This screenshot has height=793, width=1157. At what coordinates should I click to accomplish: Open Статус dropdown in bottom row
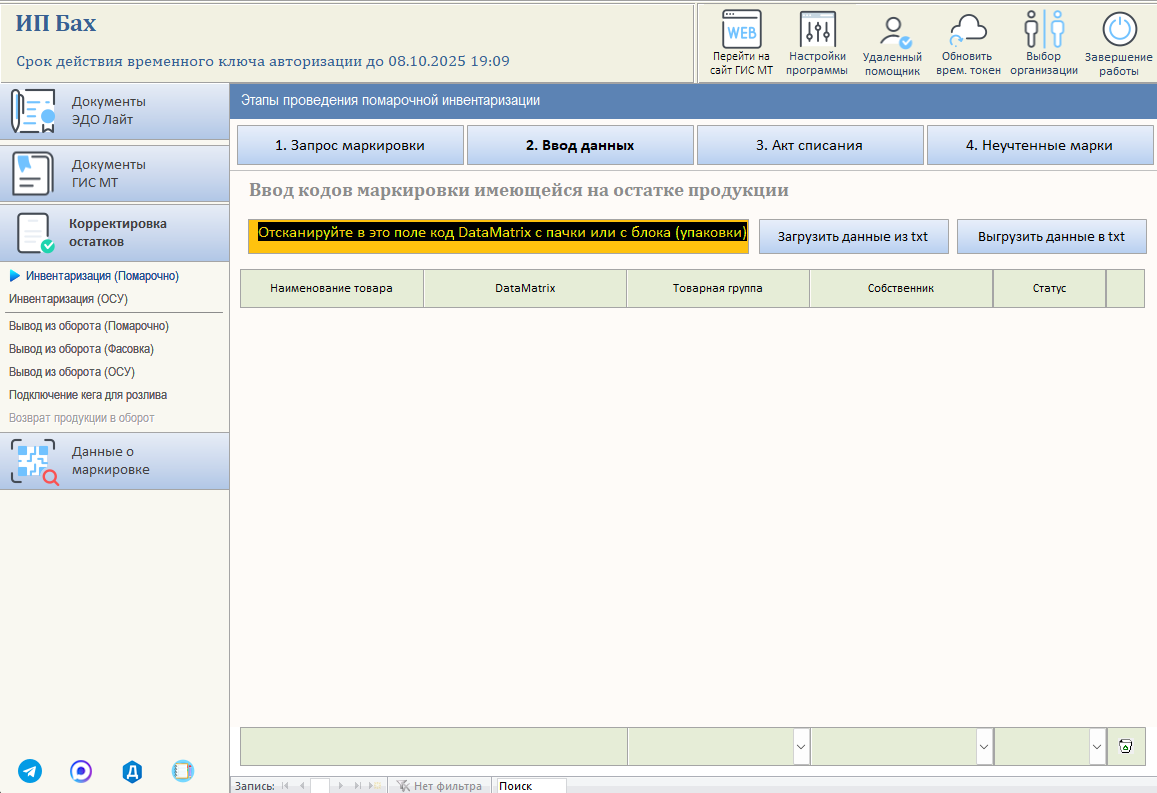(1097, 747)
